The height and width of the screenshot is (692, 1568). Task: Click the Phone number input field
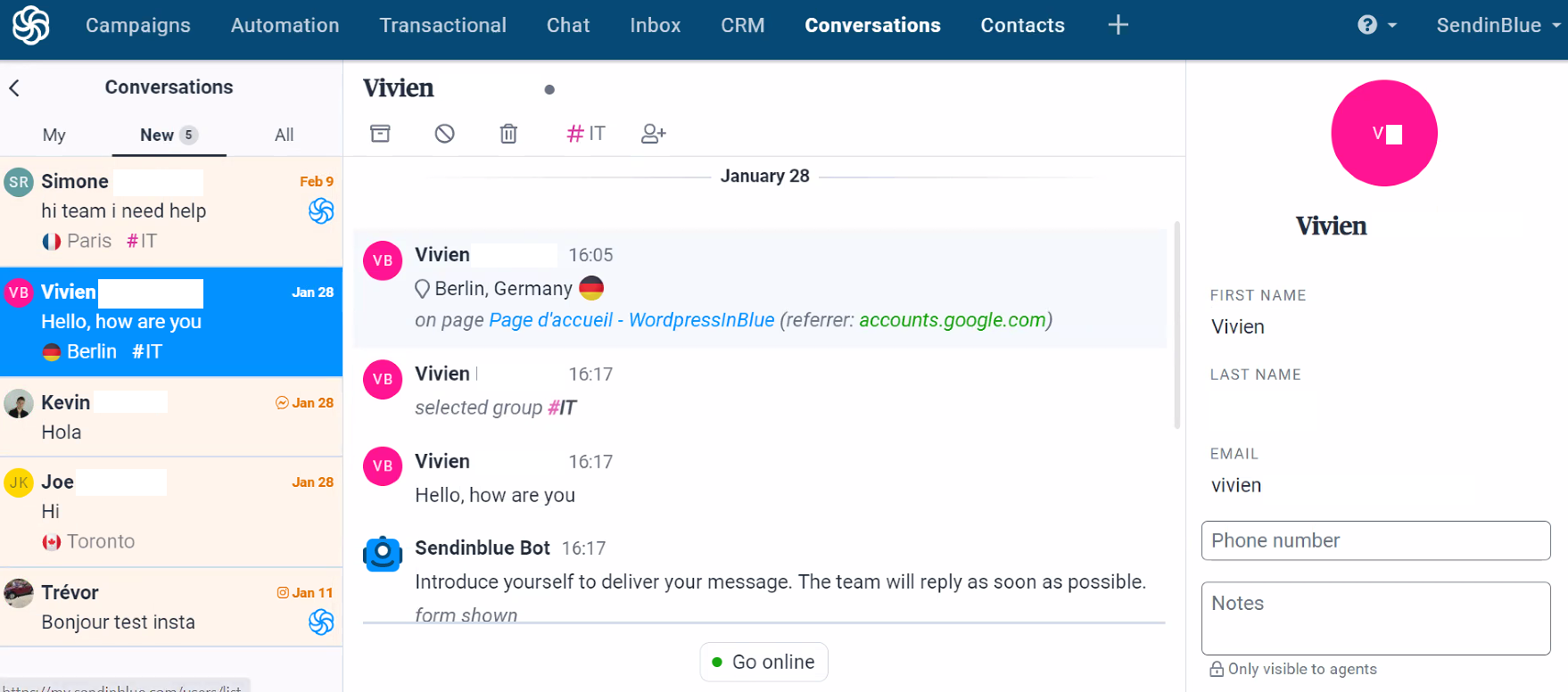tap(1375, 540)
